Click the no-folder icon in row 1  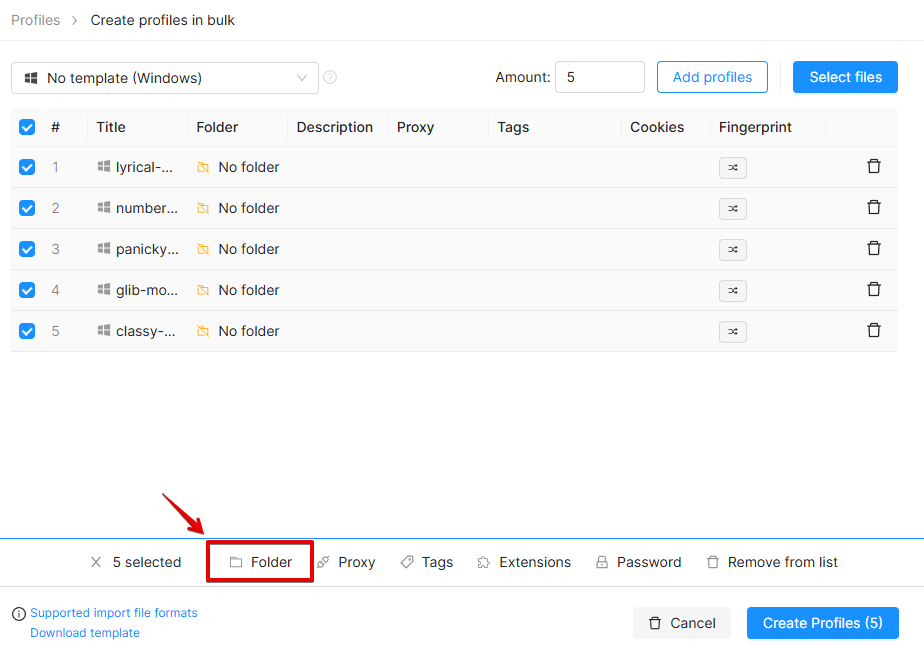pyautogui.click(x=203, y=167)
